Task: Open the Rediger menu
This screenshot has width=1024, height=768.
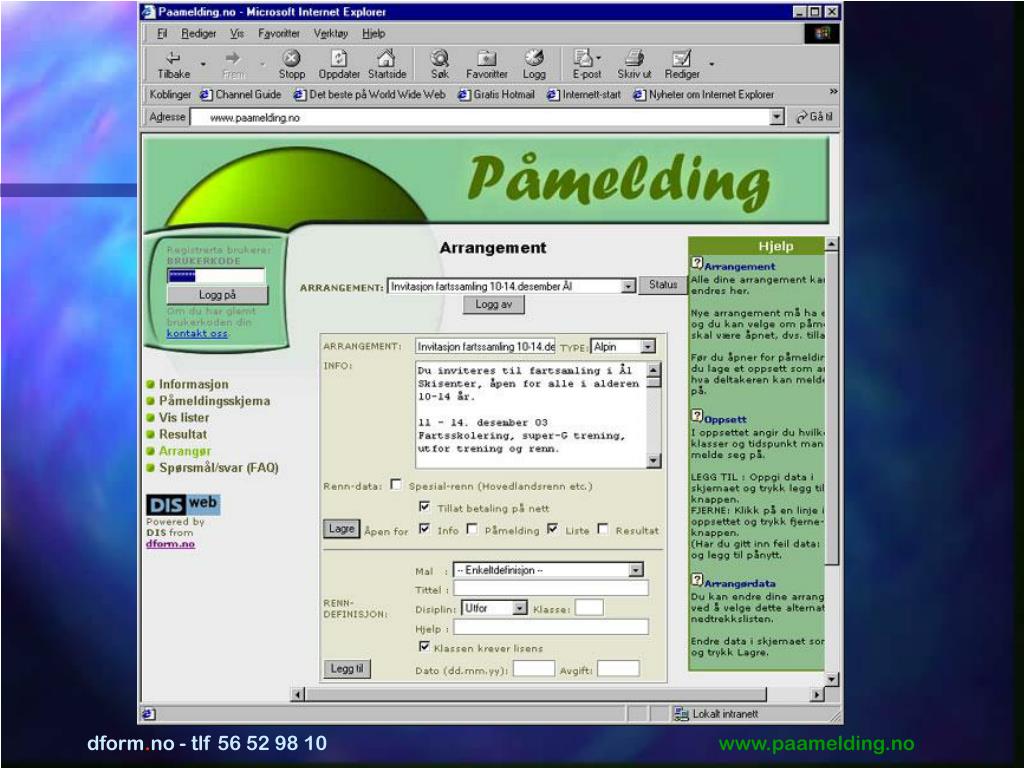Action: [x=199, y=33]
